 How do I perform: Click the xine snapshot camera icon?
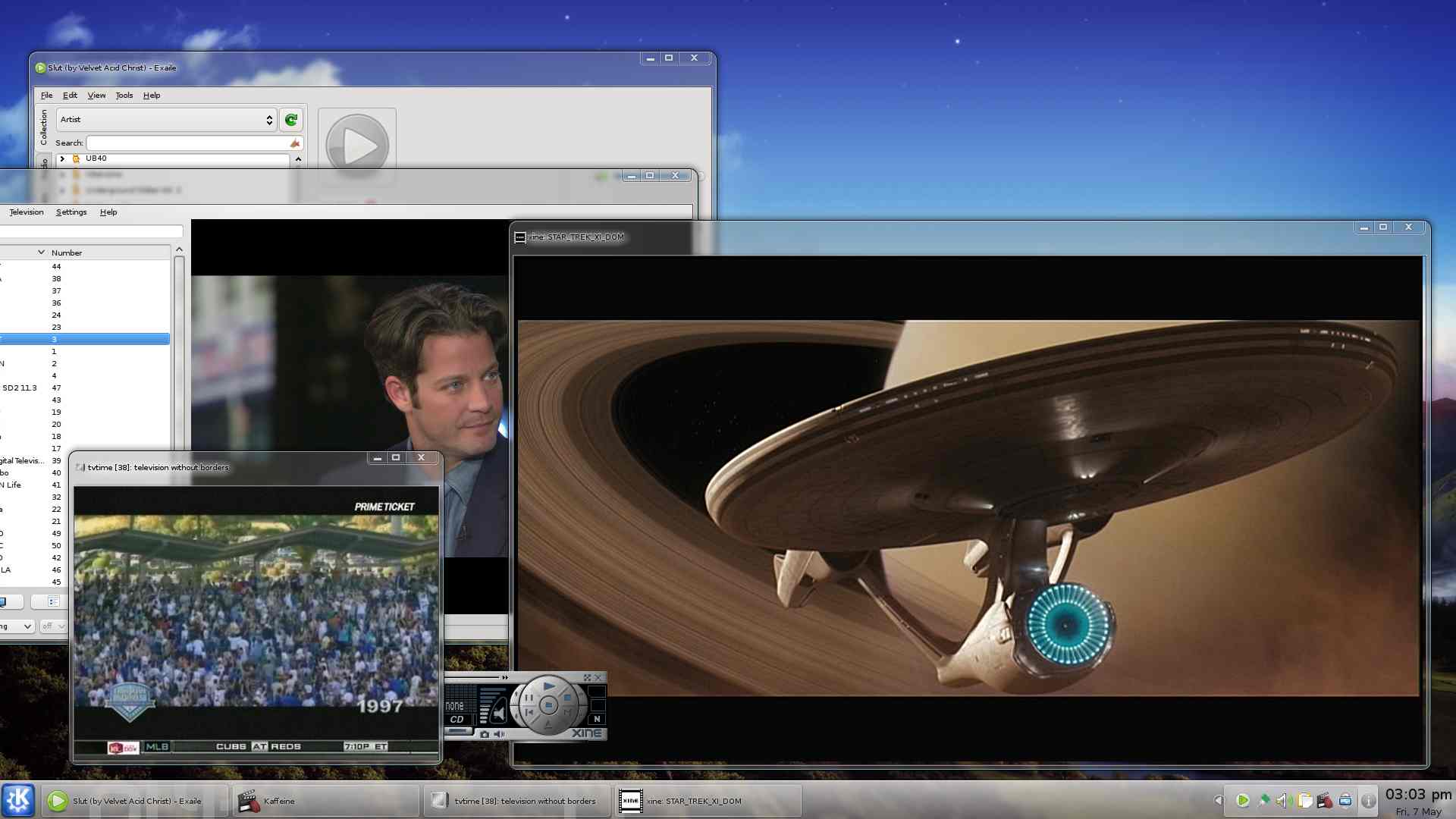tap(485, 734)
